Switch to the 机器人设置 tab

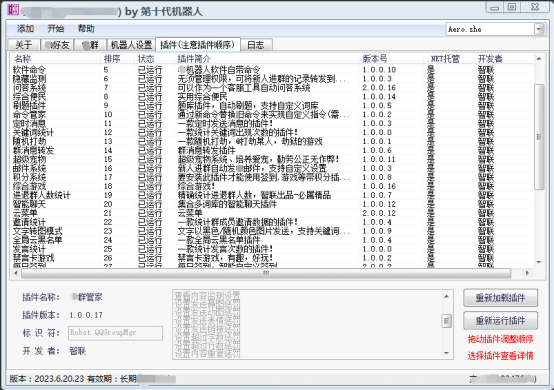click(131, 45)
